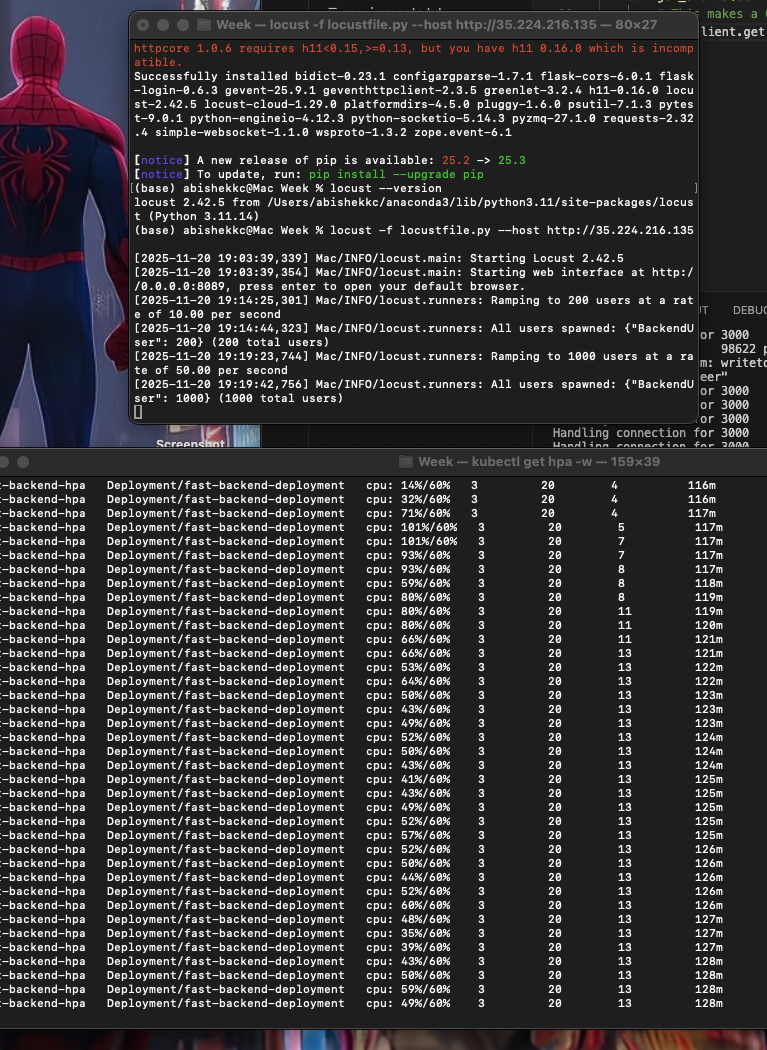Click the HPA row showing cpu: 53%/60%
This screenshot has height=1050, width=767.
click(x=361, y=667)
